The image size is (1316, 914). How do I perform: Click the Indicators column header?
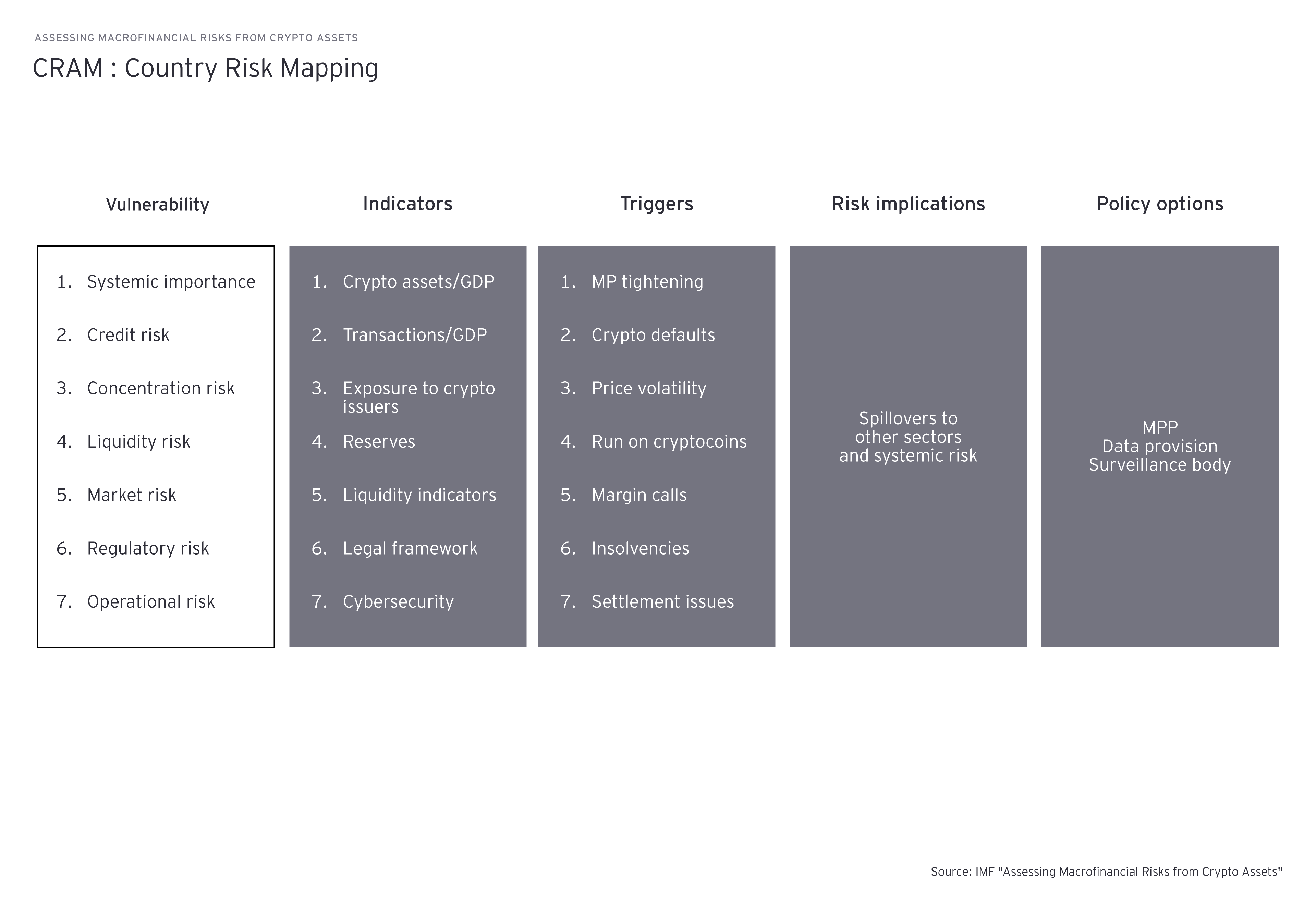(407, 204)
